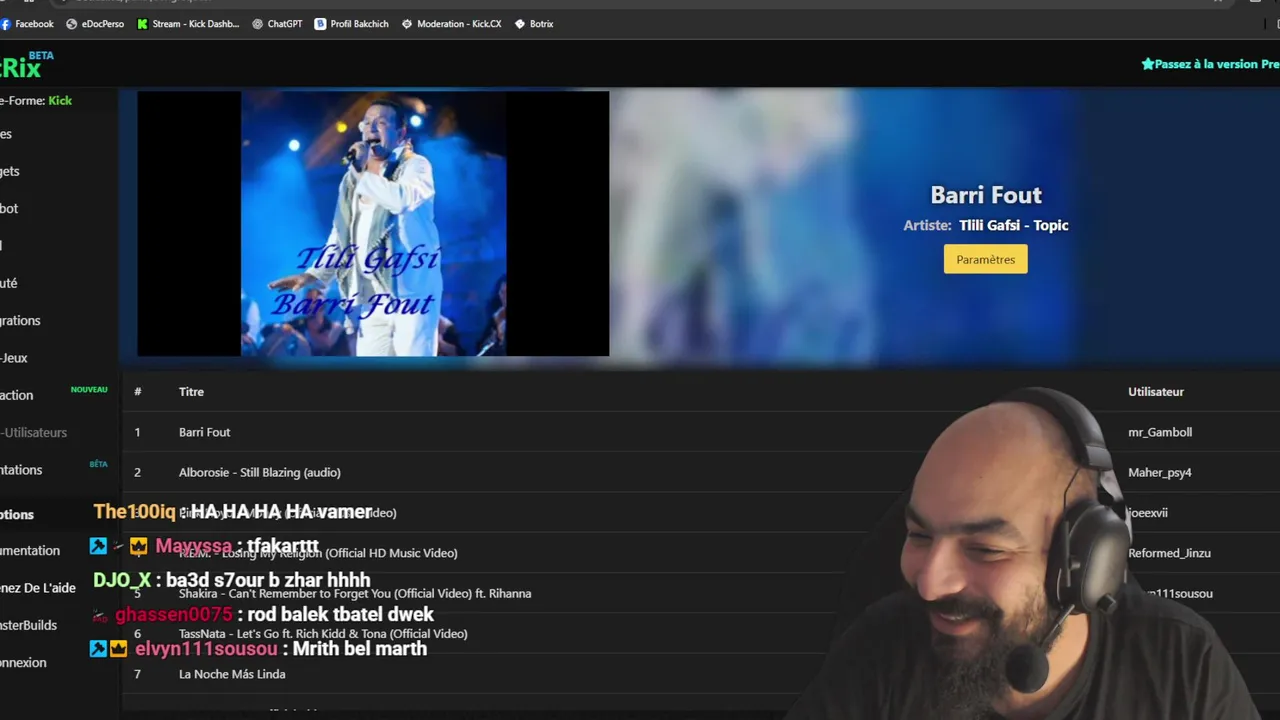
Task: Open the sidebar item ending in 'nnexion'
Action: click(23, 662)
